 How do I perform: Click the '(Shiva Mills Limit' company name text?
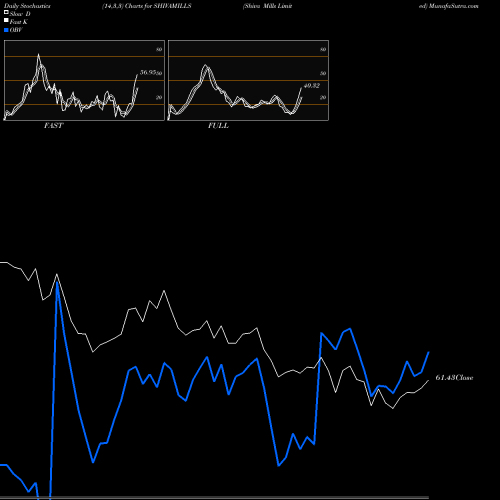coord(268,6)
